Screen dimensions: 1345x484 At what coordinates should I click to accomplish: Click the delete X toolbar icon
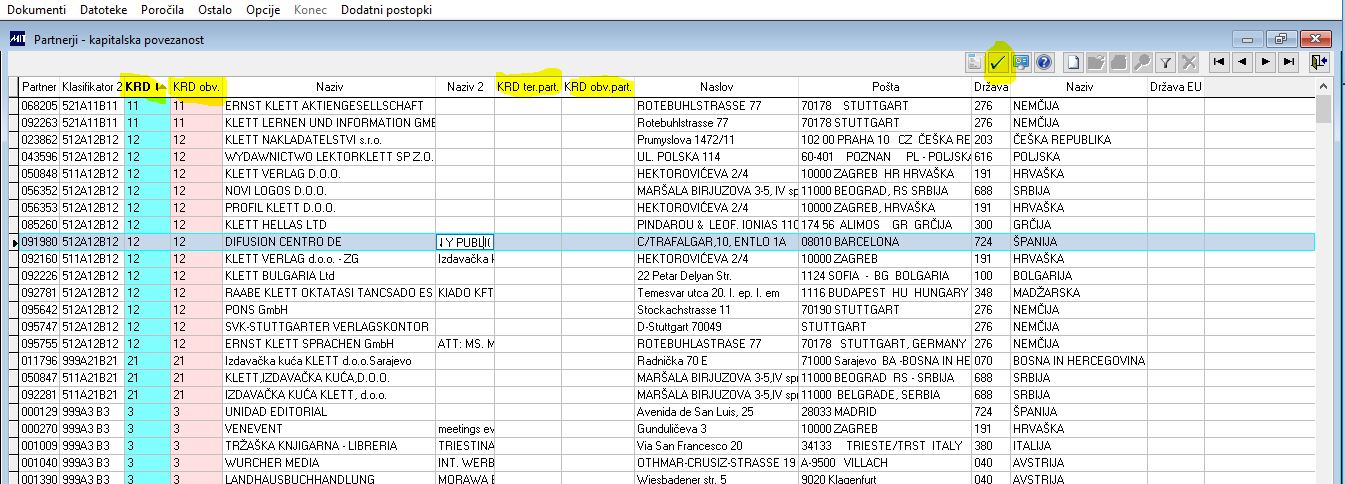coord(1189,62)
